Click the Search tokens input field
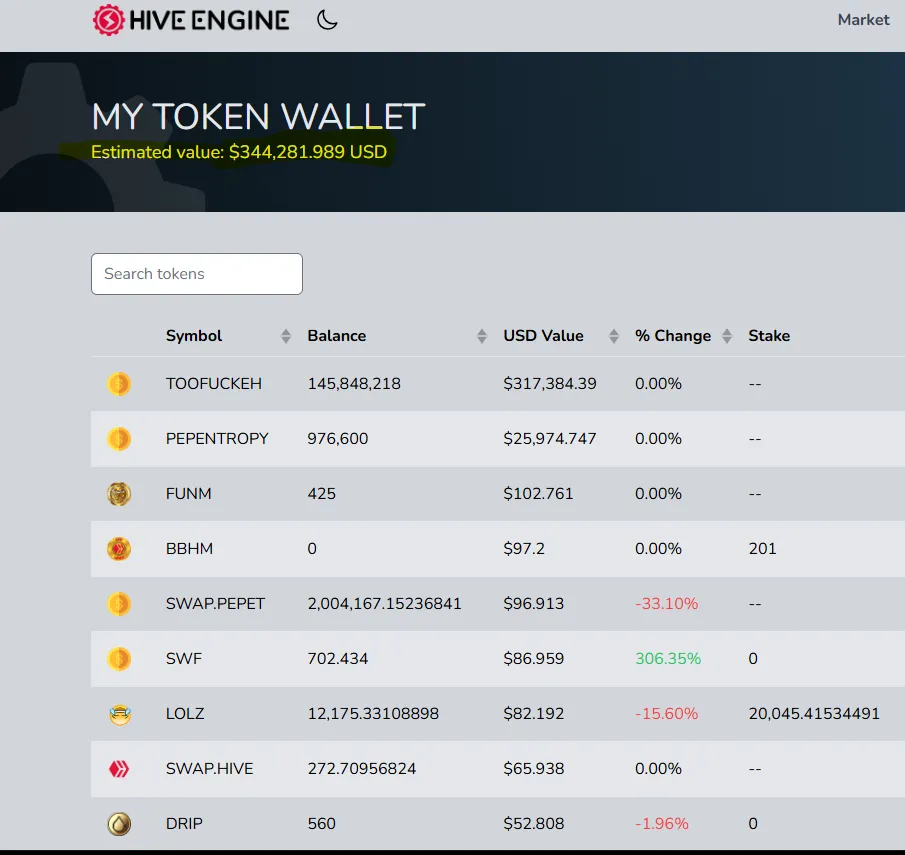The image size is (905, 855). (x=197, y=274)
